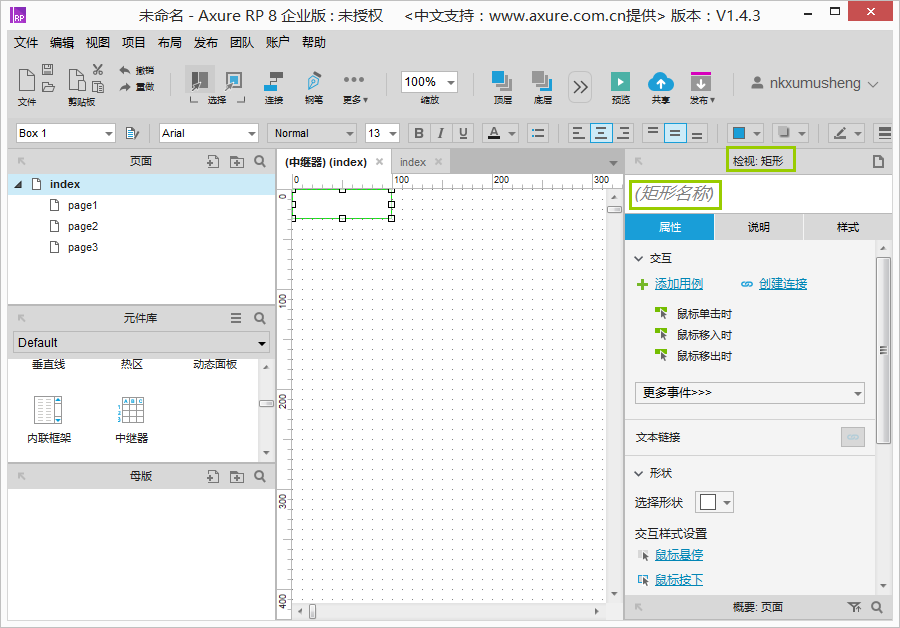Toggle bullet list formatting

538,133
